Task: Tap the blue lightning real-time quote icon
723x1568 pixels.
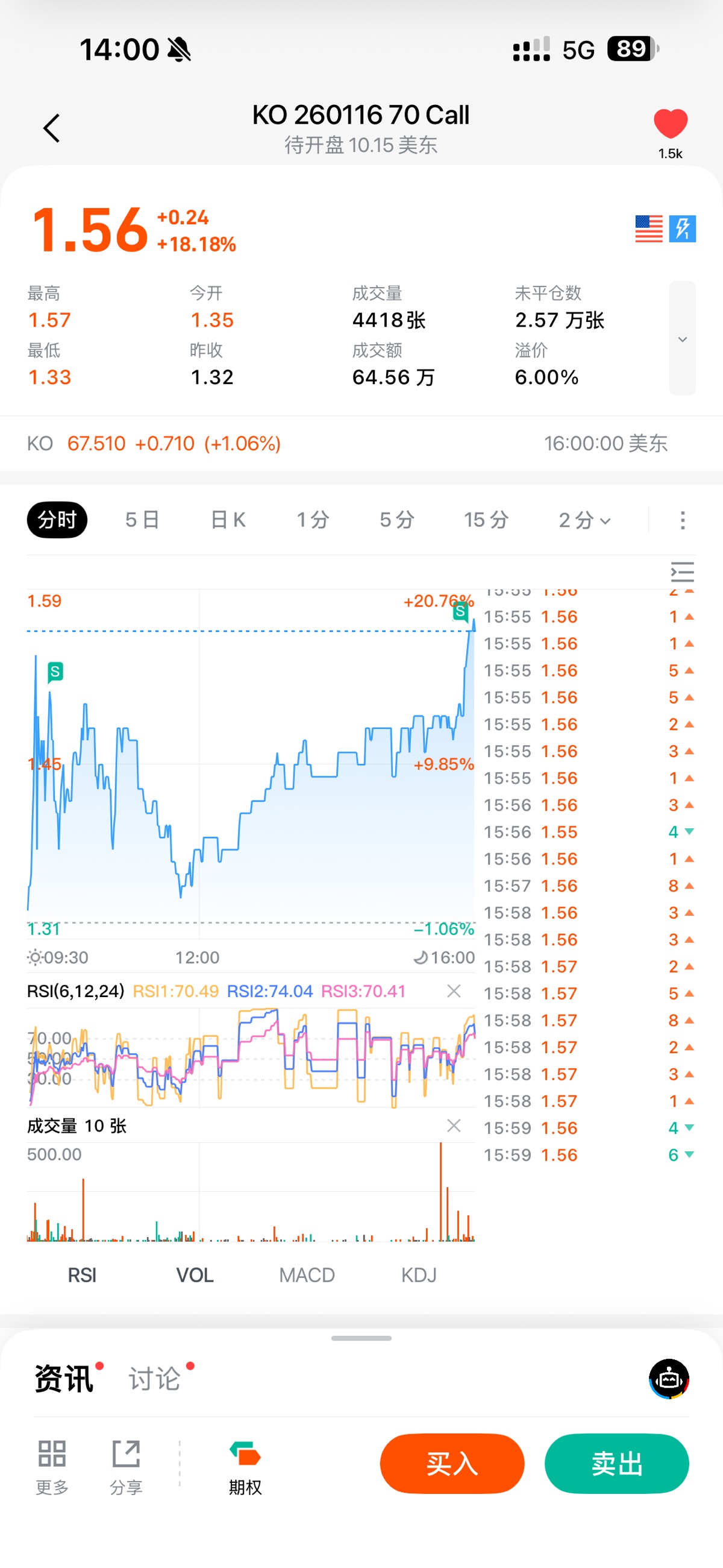Action: click(x=682, y=229)
